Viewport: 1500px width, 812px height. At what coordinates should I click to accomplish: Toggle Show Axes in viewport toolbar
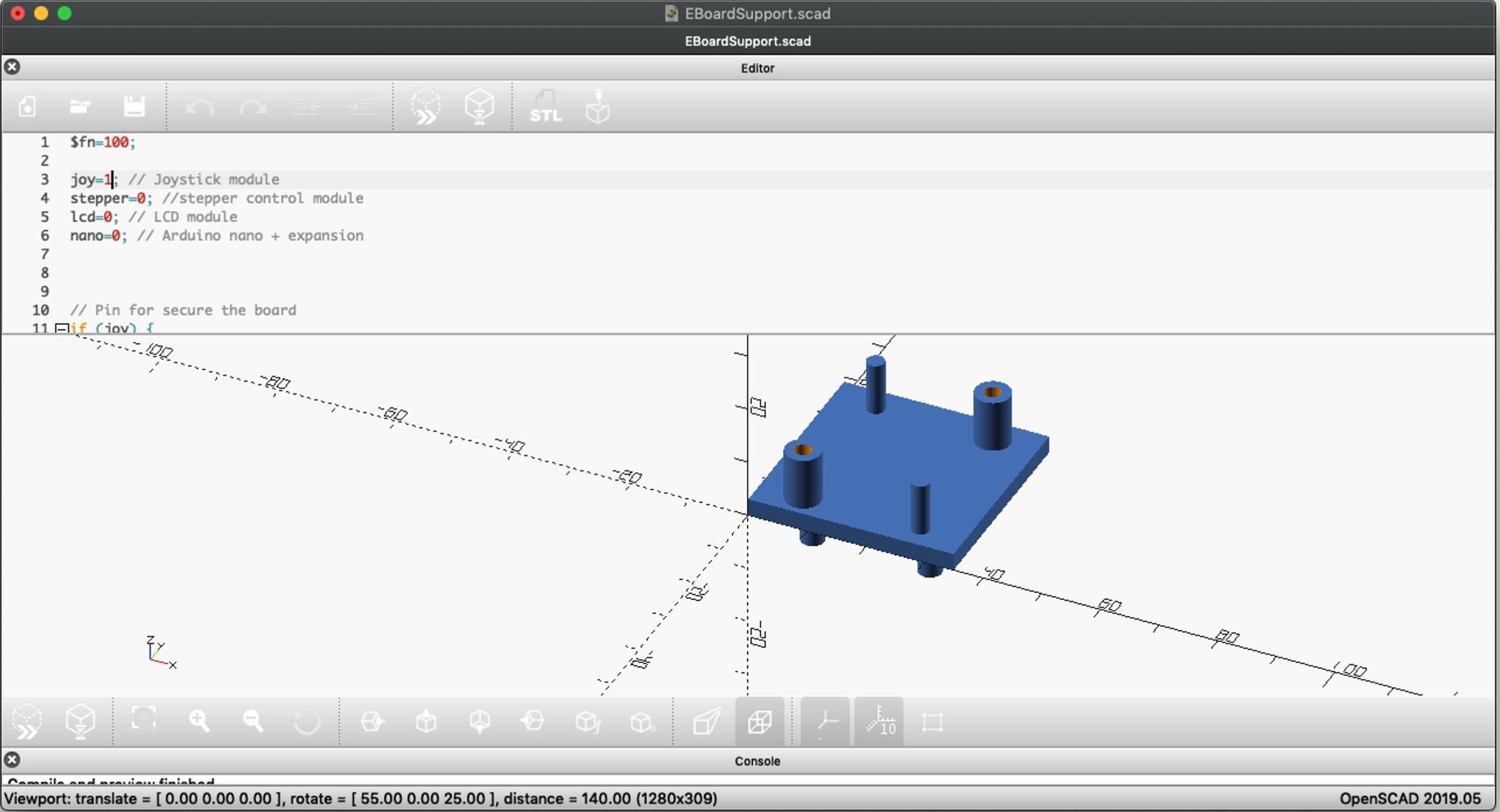(x=825, y=721)
